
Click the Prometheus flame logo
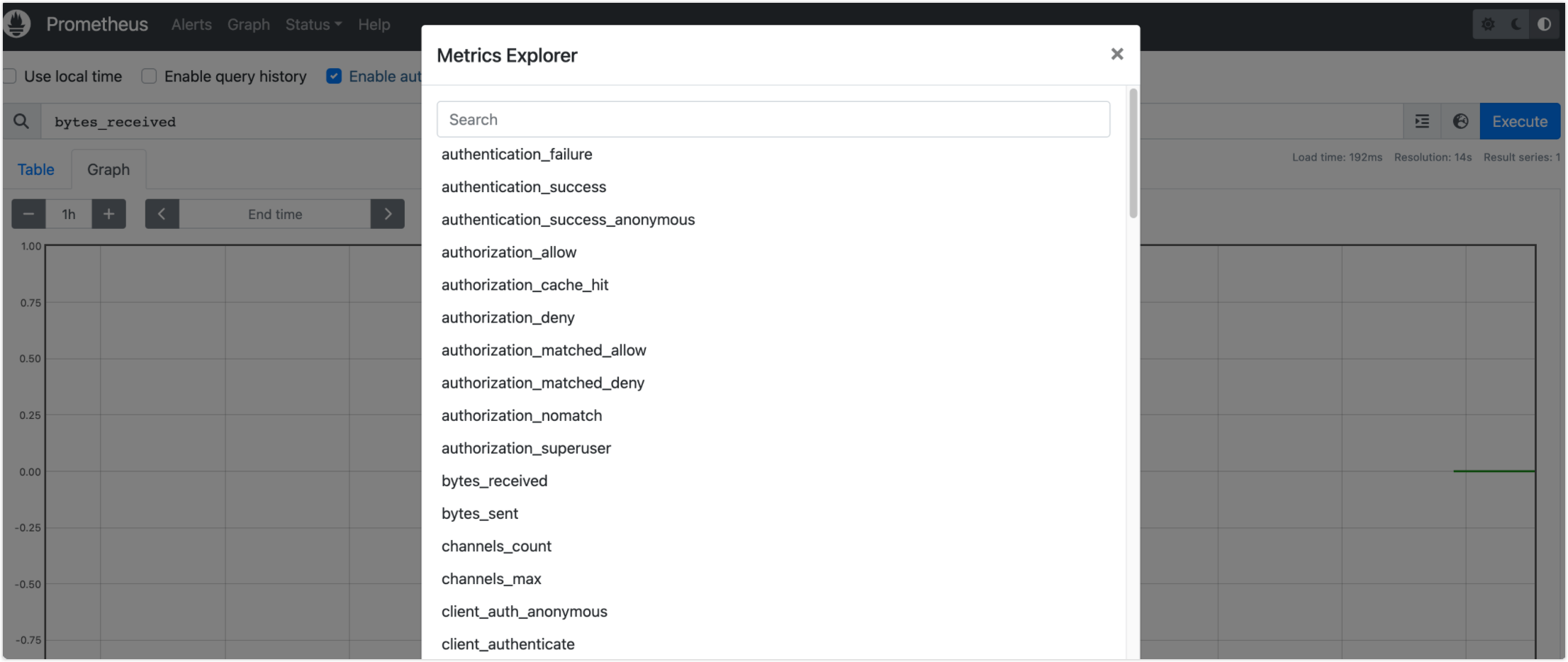click(17, 24)
